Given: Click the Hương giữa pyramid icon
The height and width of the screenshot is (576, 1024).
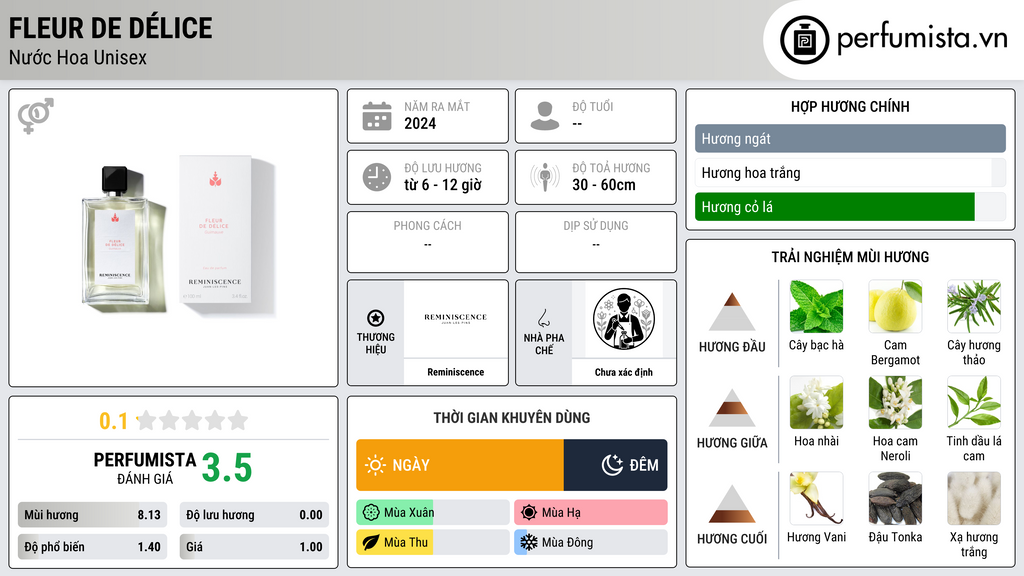Looking at the screenshot, I should (x=732, y=408).
